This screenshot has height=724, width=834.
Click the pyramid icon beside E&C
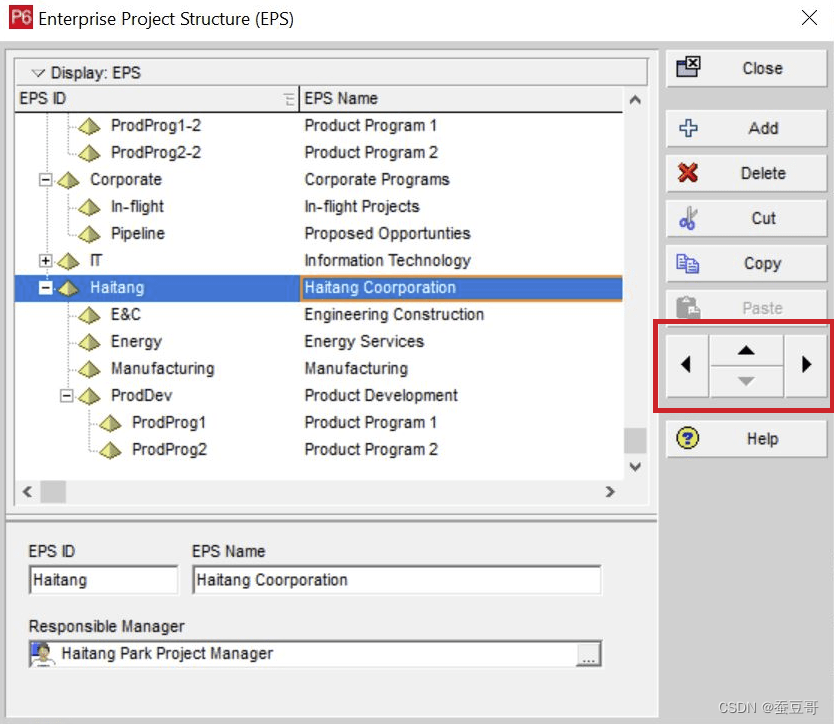pyautogui.click(x=89, y=315)
